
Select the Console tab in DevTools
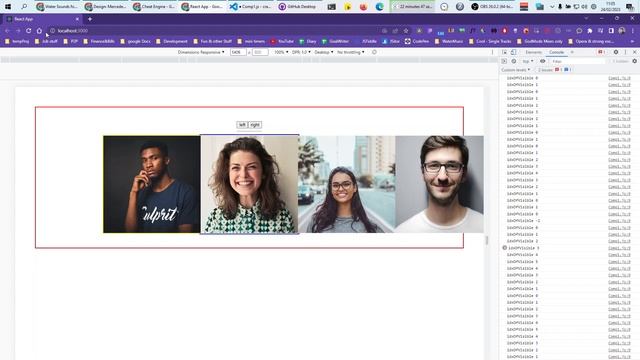(x=556, y=52)
